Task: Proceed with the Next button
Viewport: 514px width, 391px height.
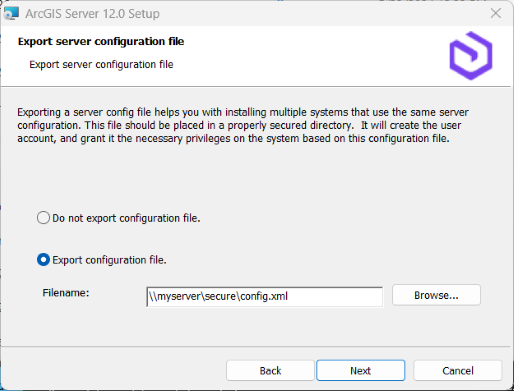Action: [361, 370]
